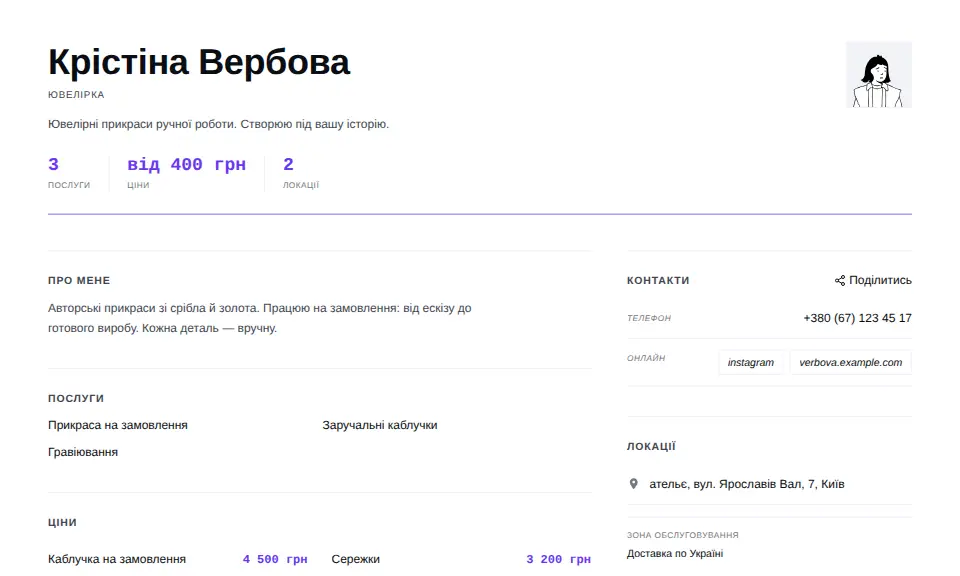Click the '2' локації stat value
Image resolution: width=960 pixels, height=576 pixels.
[x=288, y=164]
